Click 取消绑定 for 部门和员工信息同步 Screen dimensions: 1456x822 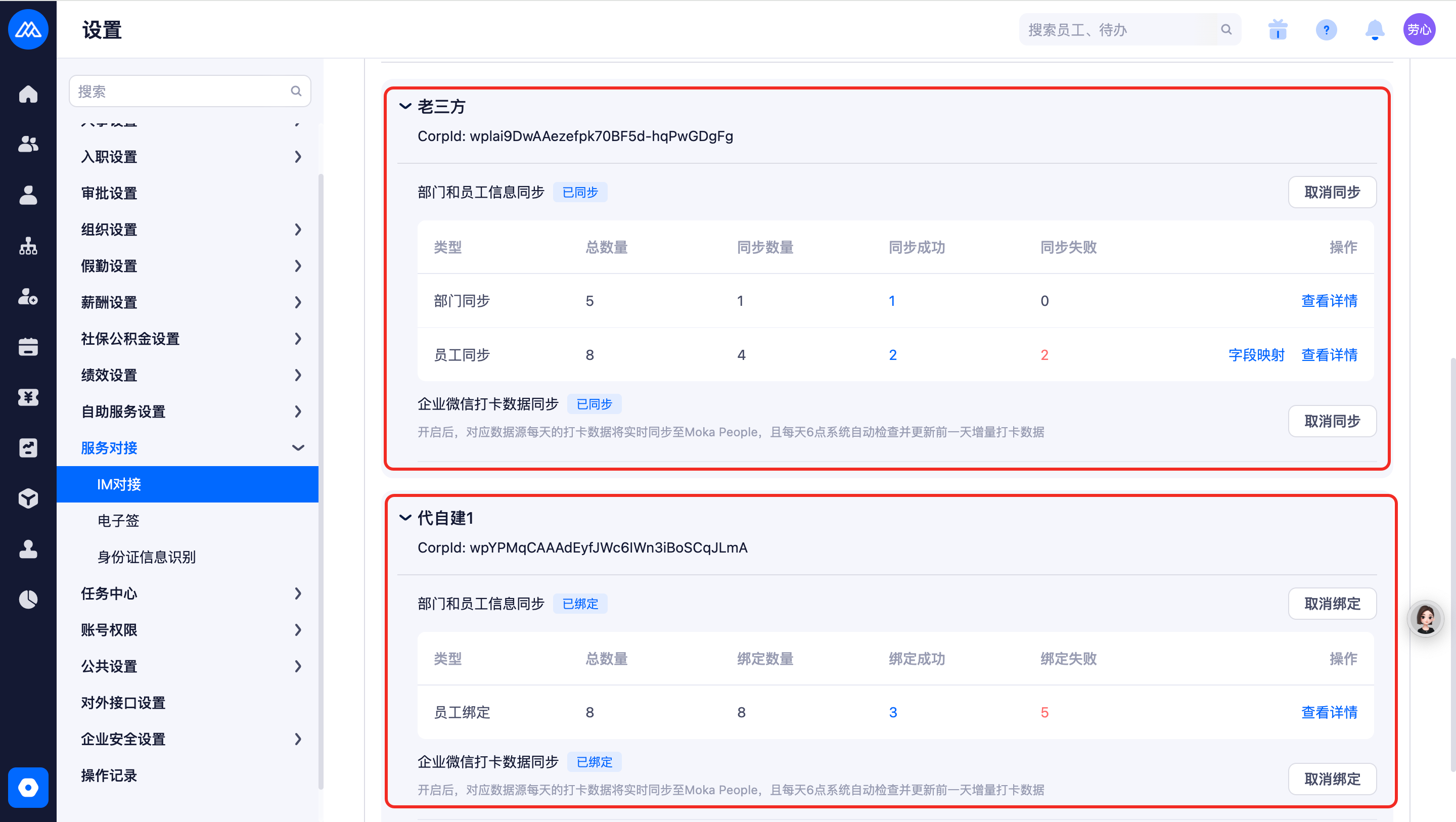(1332, 604)
